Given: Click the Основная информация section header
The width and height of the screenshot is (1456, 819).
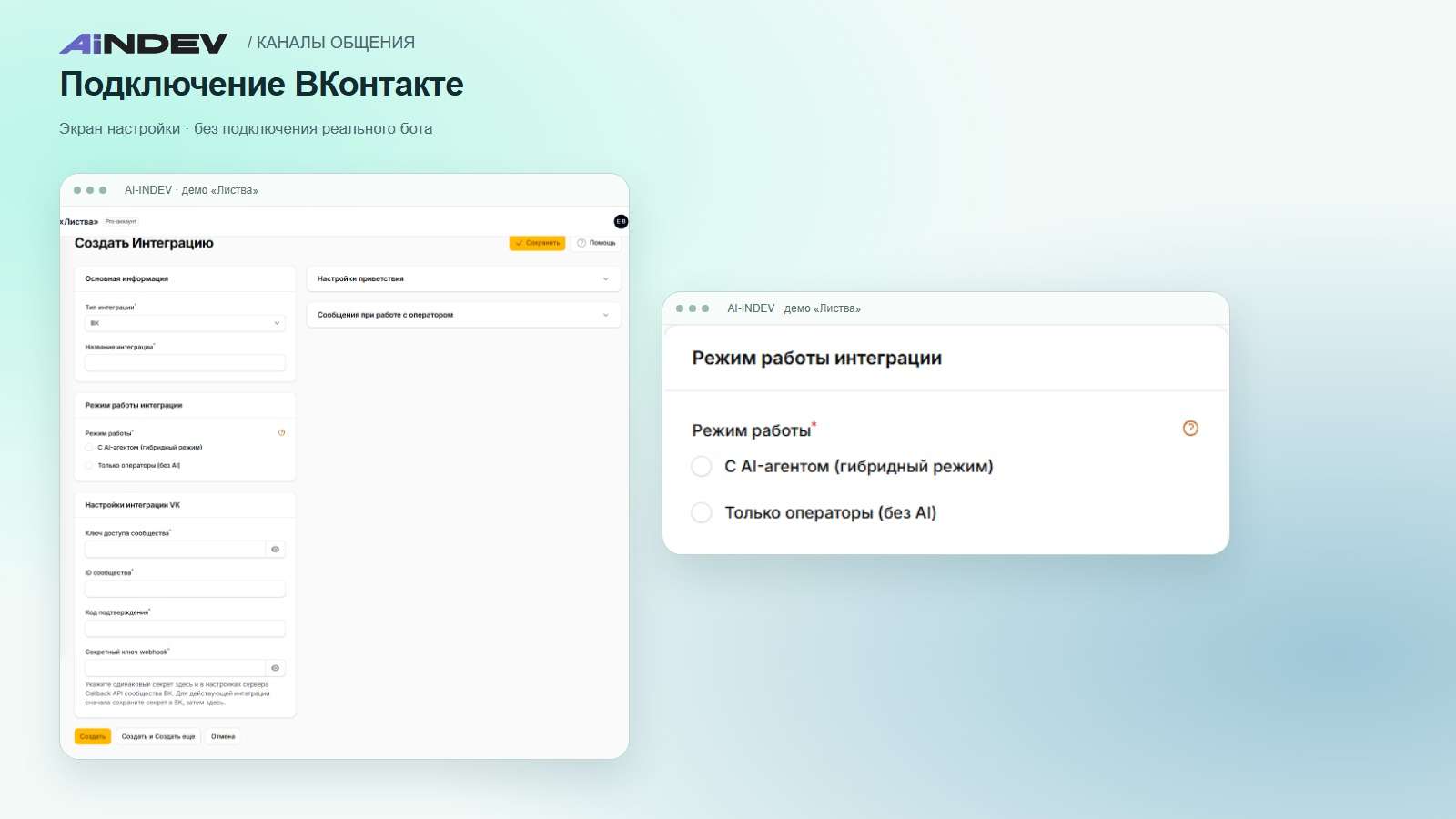Looking at the screenshot, I should pyautogui.click(x=126, y=279).
